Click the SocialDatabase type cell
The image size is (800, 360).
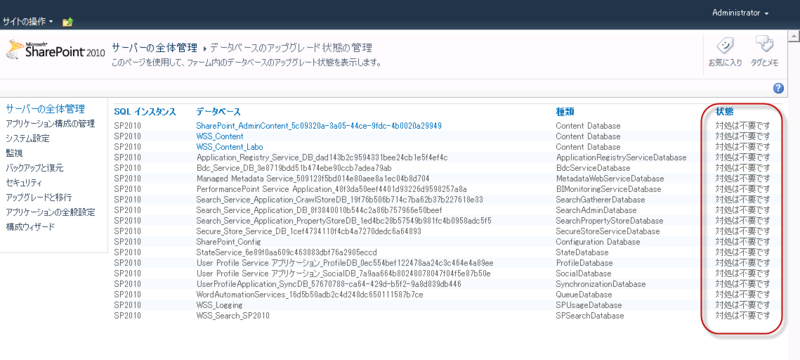(583, 273)
